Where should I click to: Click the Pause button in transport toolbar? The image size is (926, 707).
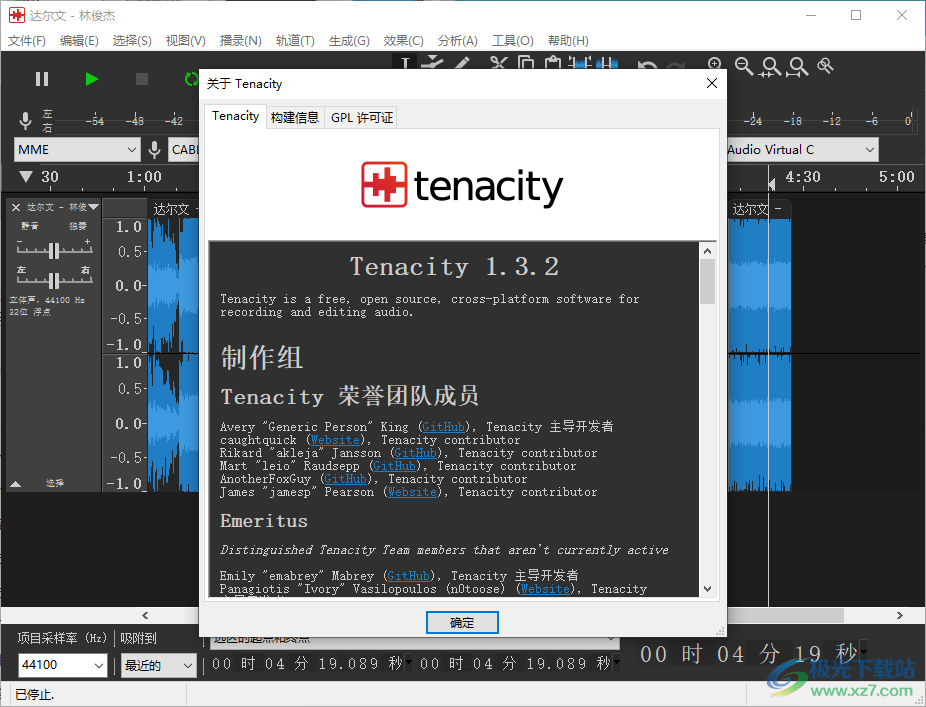coord(41,79)
